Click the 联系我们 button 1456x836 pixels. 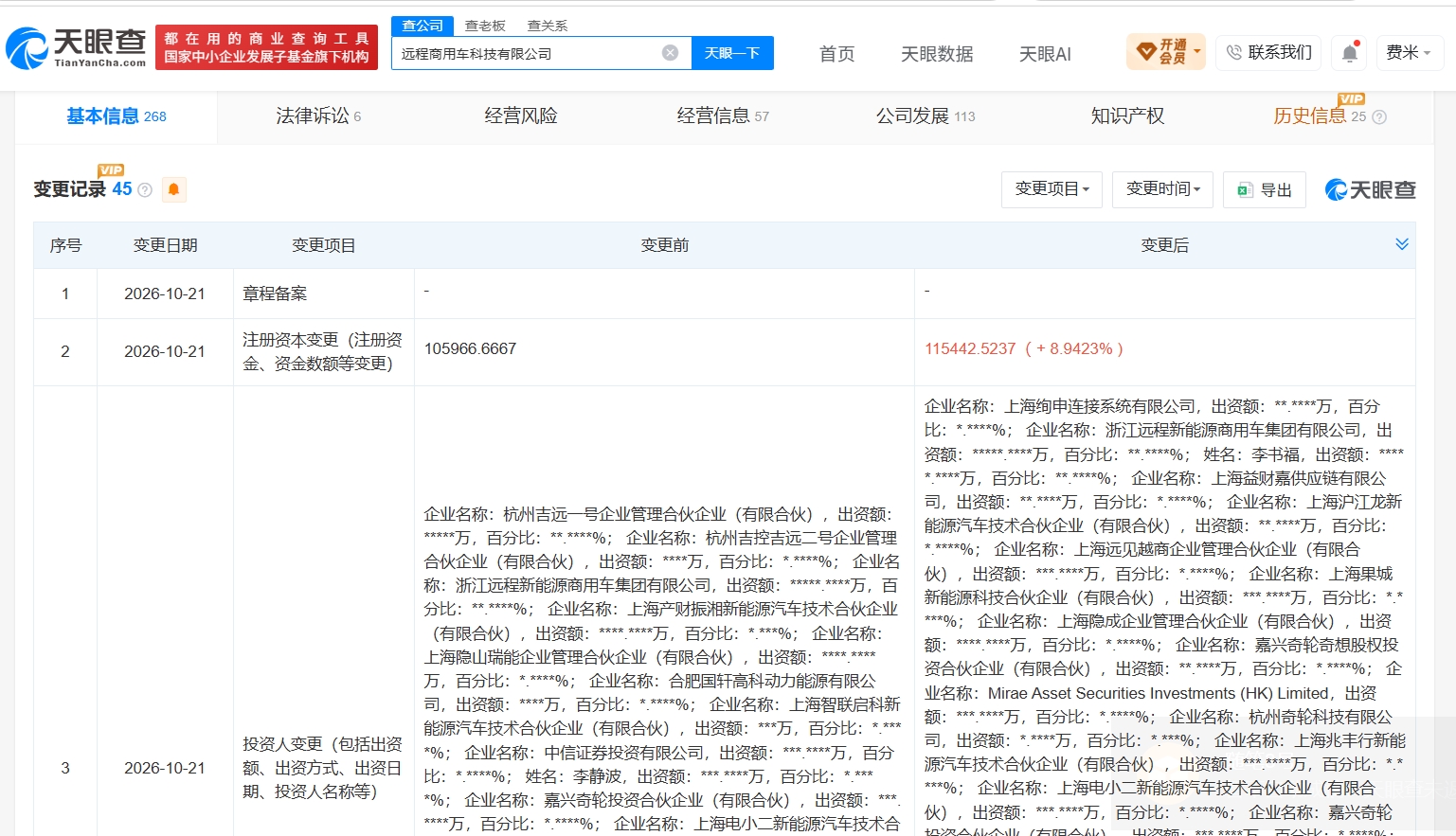point(1269,53)
